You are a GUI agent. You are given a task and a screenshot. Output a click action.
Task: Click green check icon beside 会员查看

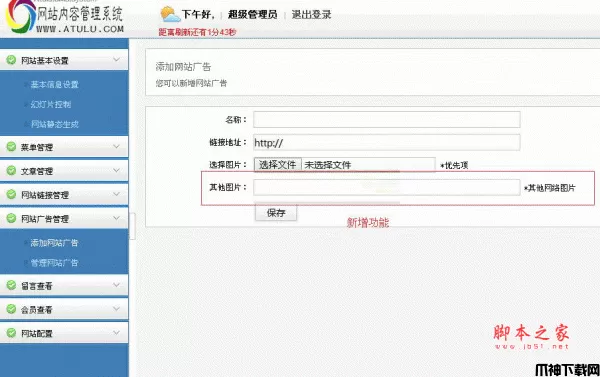[11, 309]
